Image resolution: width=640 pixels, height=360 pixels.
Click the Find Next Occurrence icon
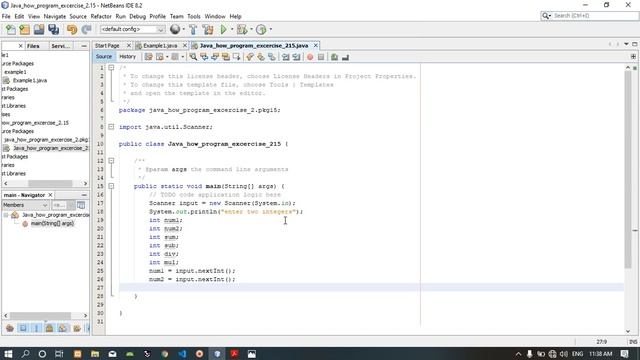[x=215, y=57]
